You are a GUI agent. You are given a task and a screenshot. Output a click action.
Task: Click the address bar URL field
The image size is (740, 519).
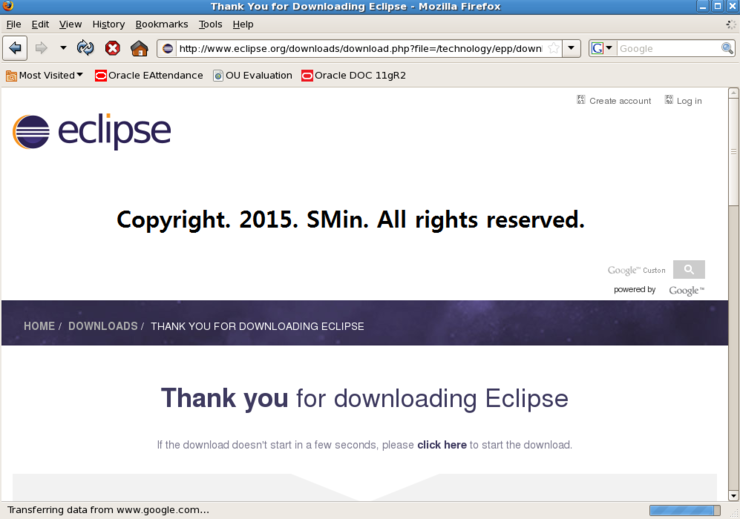(361, 48)
